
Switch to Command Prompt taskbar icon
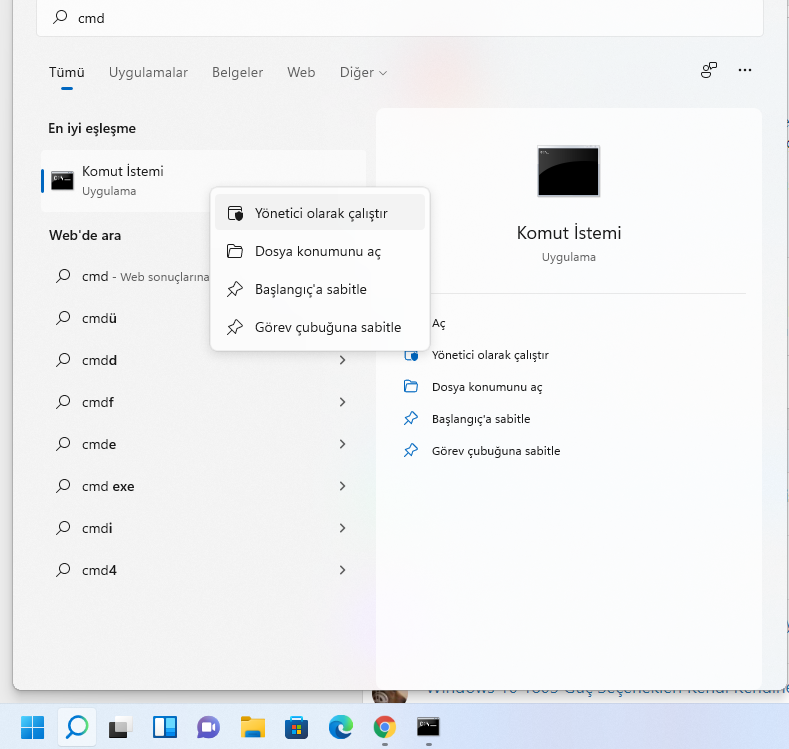[x=428, y=727]
